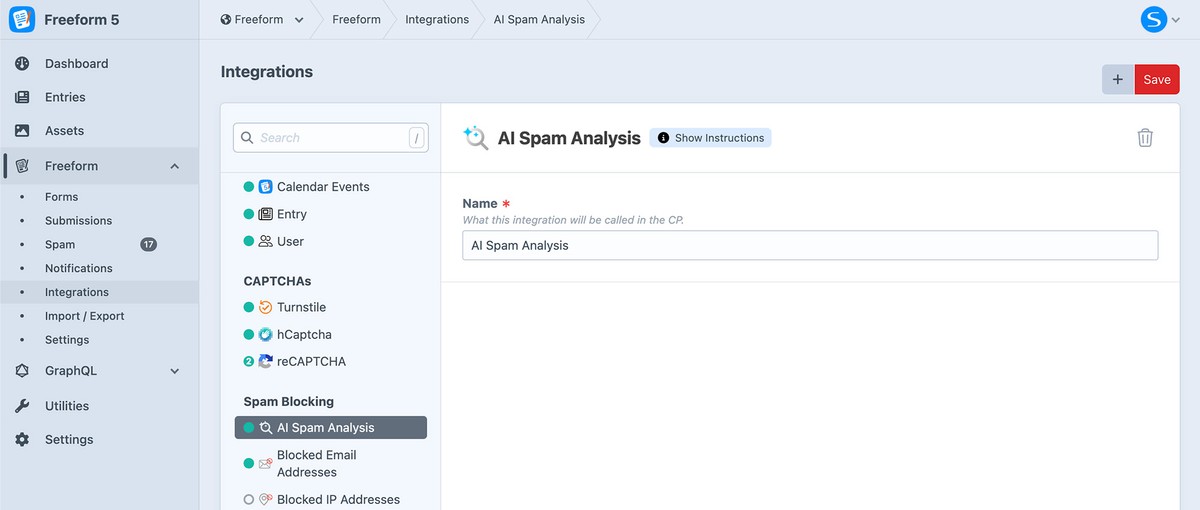Click the AI Spam Analysis breadcrumb

pos(539,19)
